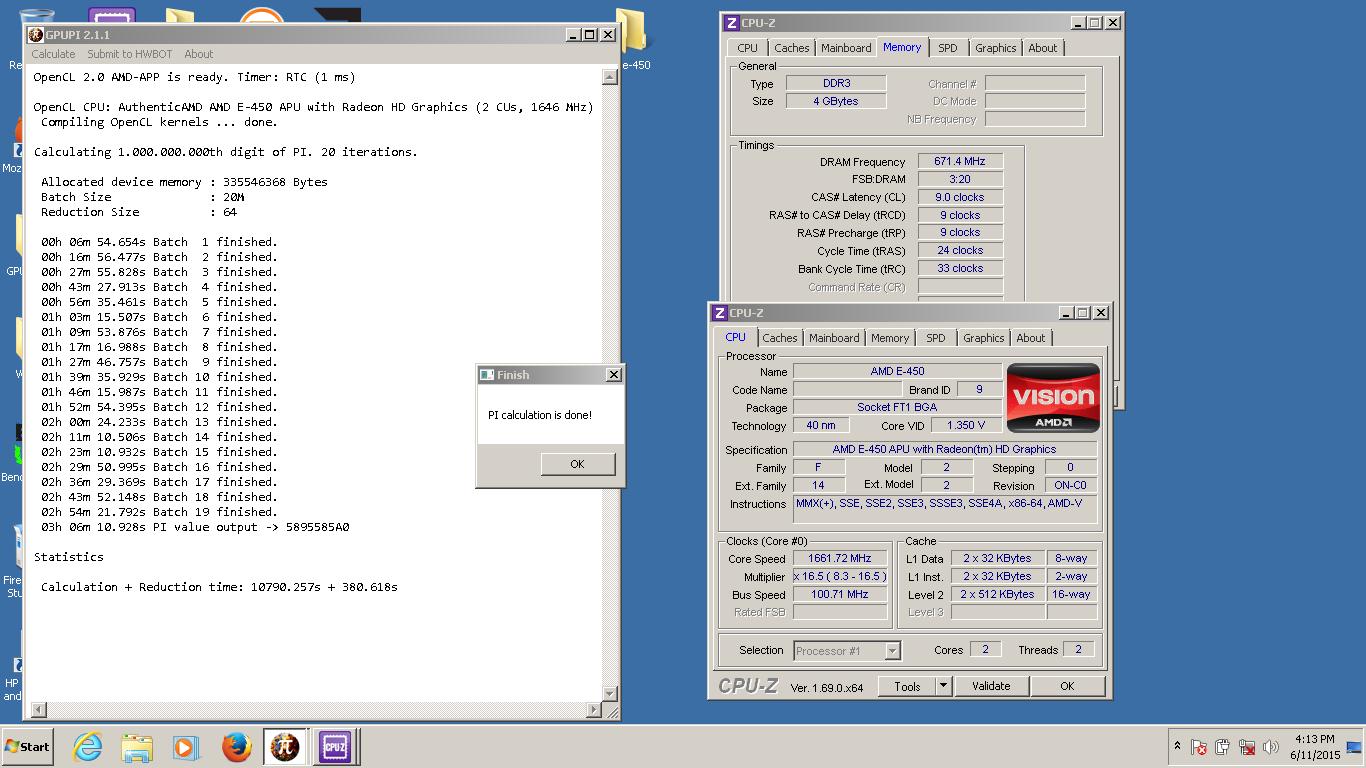Switch to SPD tab in front CPU-Z window
The height and width of the screenshot is (768, 1366).
[x=936, y=338]
